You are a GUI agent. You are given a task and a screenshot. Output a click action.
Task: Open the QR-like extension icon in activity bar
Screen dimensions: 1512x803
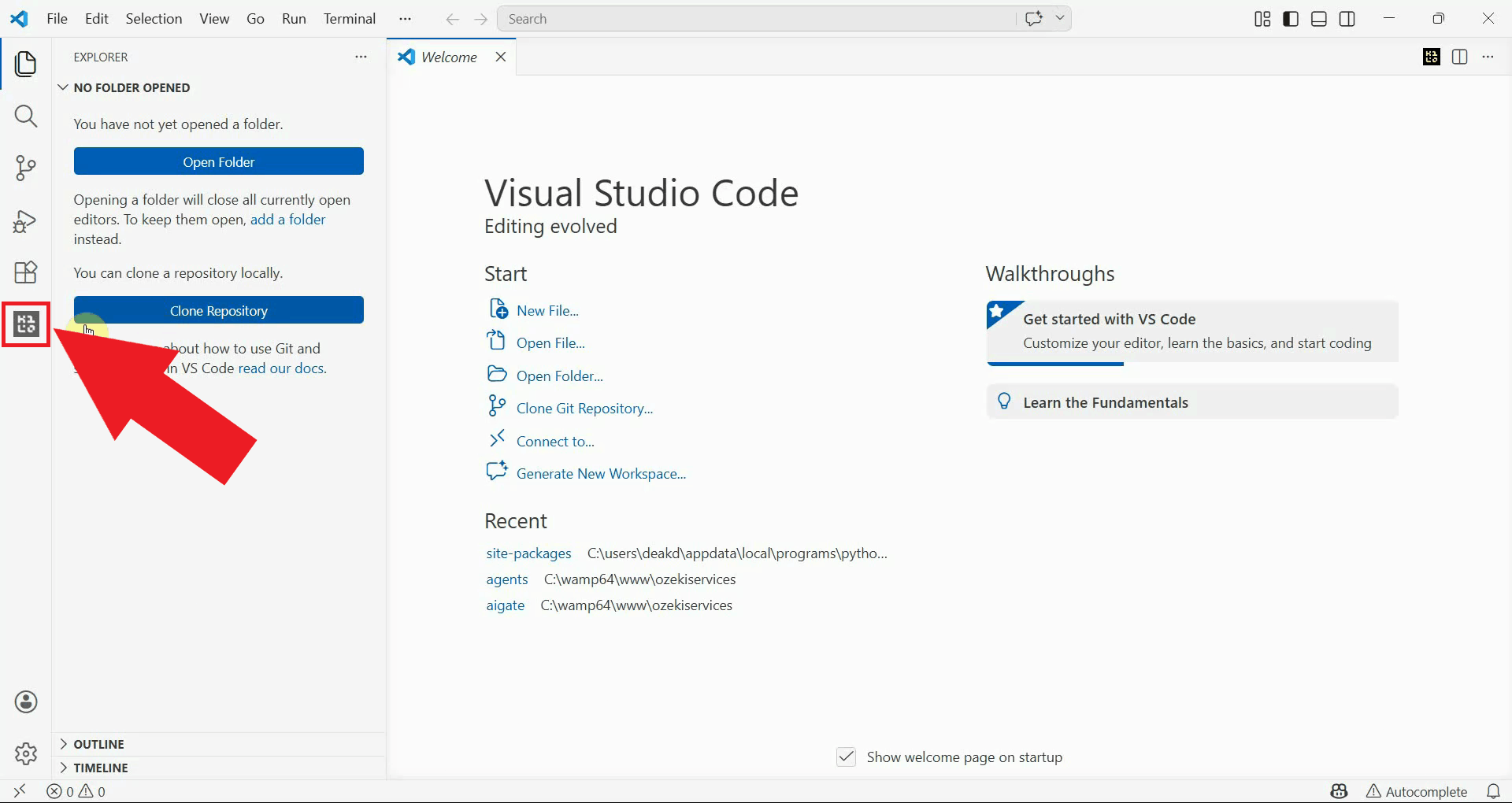tap(26, 324)
